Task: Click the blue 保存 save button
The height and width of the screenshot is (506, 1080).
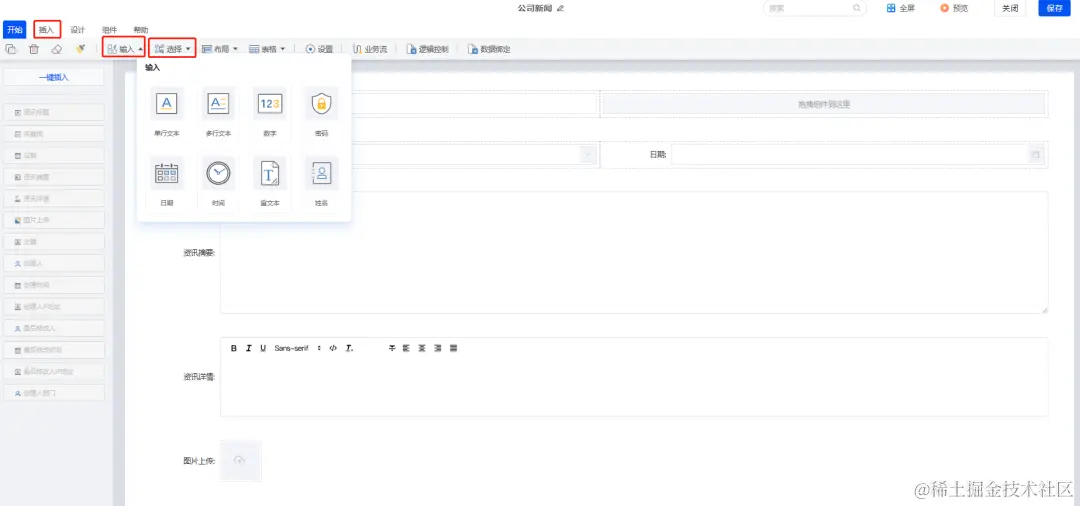Action: click(x=1055, y=8)
